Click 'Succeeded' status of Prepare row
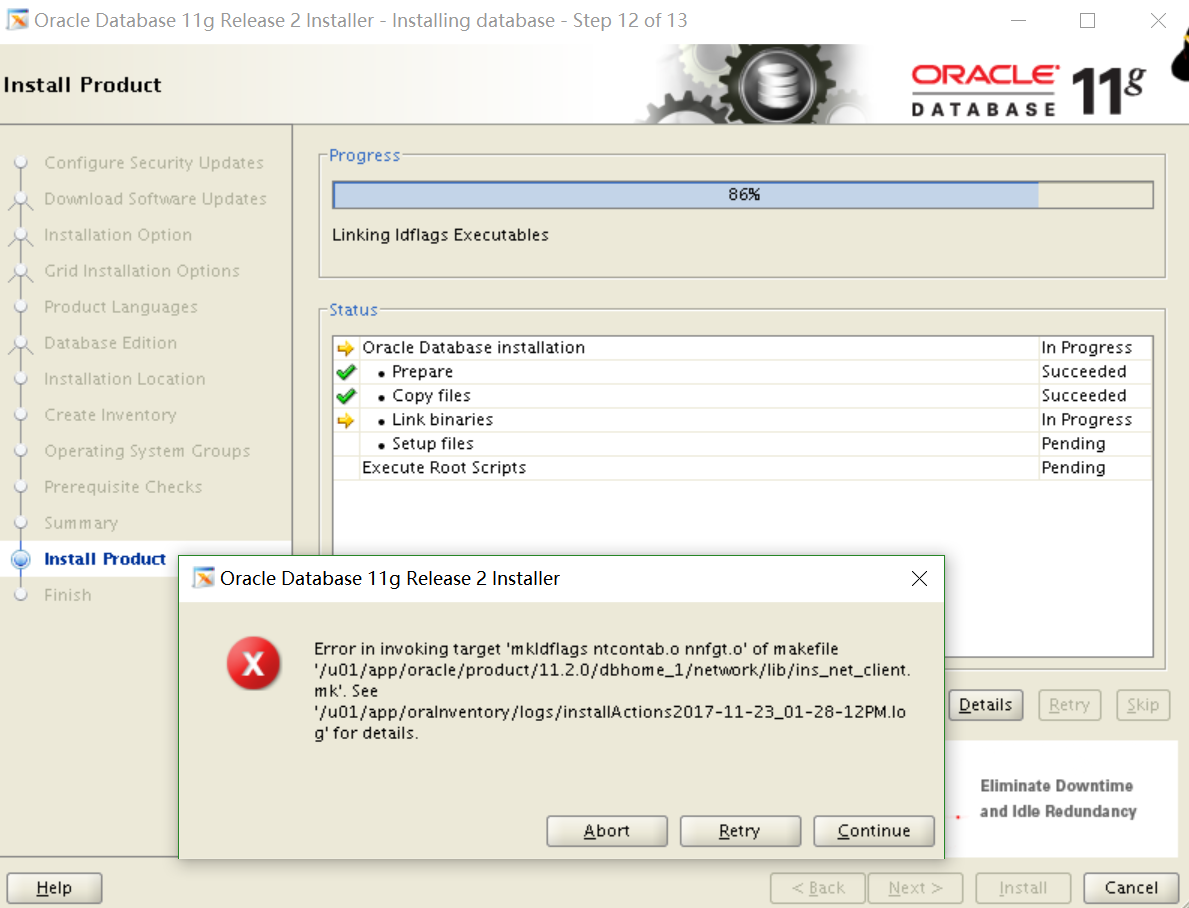The image size is (1189, 908). click(1084, 372)
